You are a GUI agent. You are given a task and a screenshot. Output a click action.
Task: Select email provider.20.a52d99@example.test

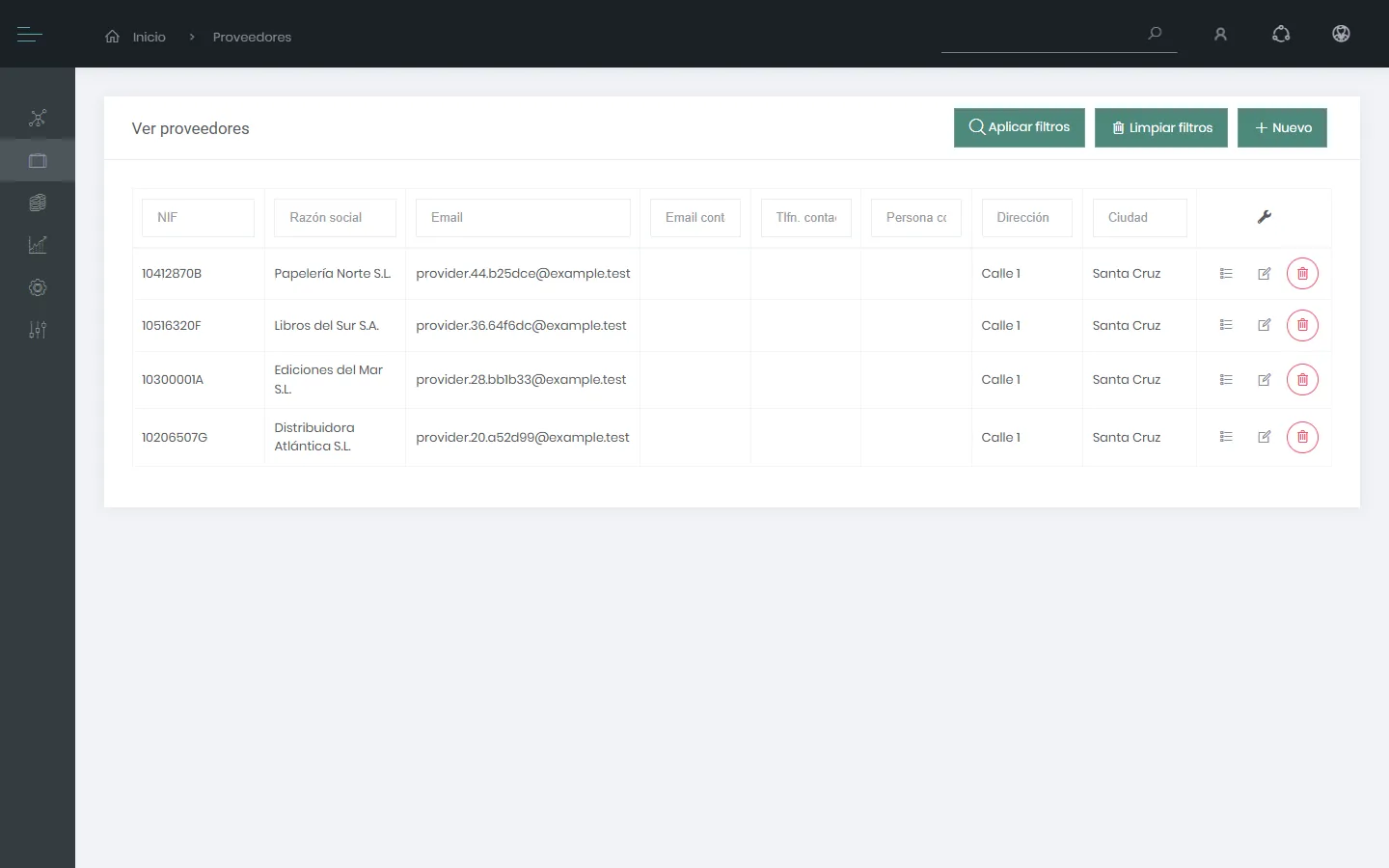[x=523, y=438]
